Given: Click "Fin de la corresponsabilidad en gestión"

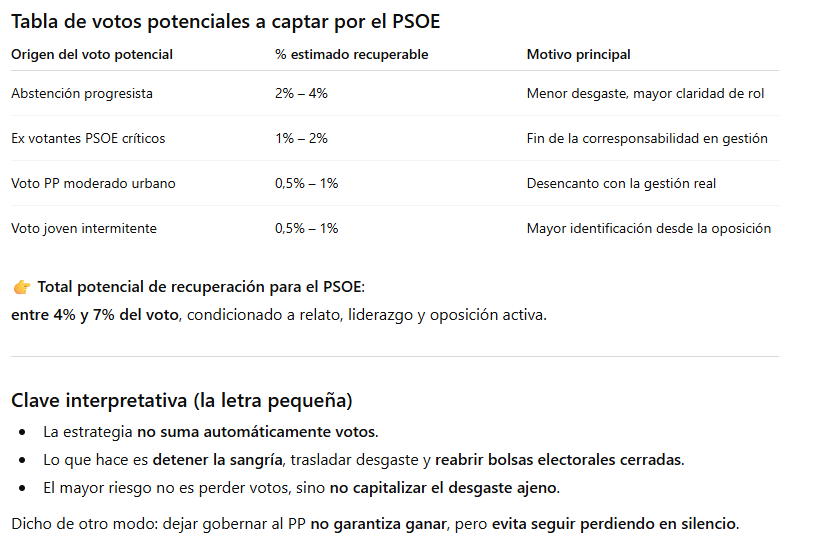Looking at the screenshot, I should pyautogui.click(x=647, y=138).
